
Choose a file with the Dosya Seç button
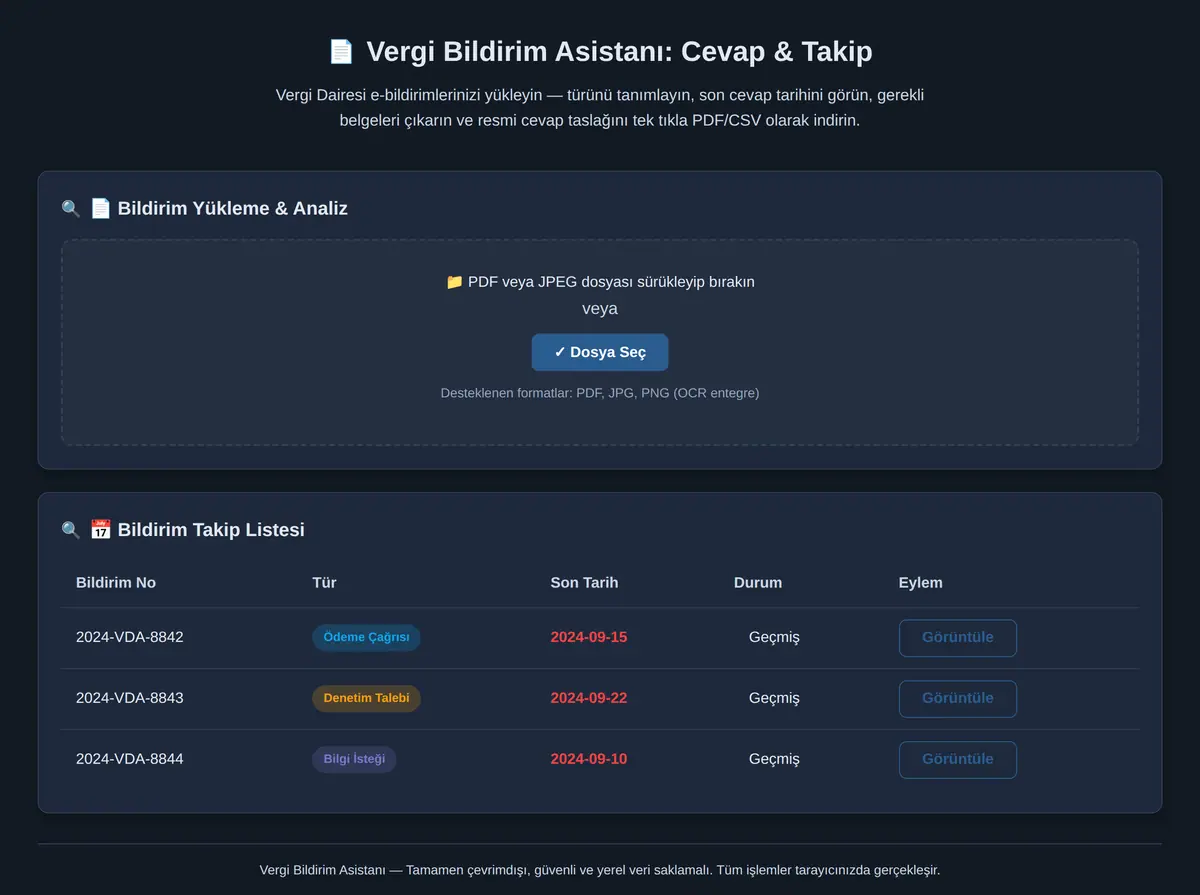tap(600, 352)
